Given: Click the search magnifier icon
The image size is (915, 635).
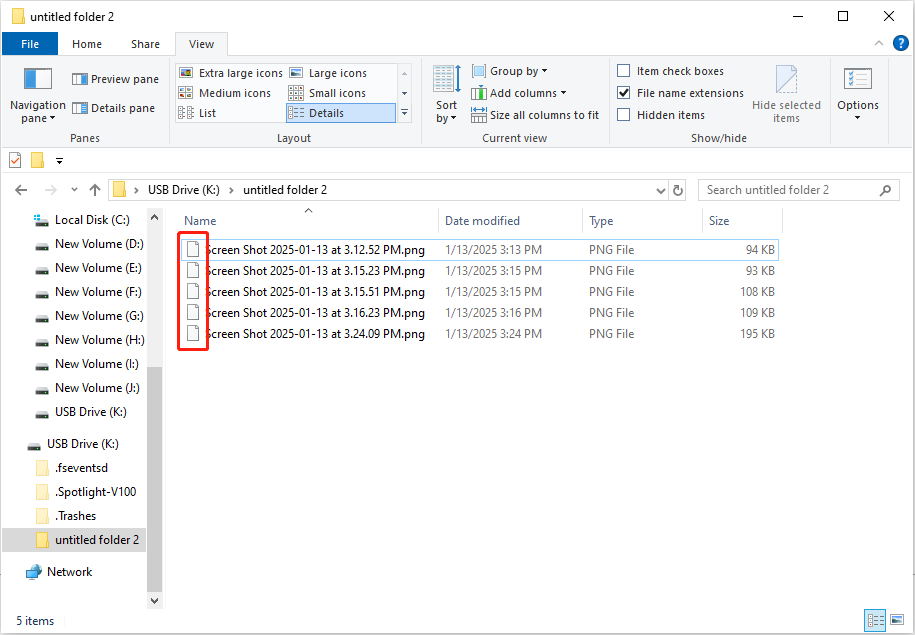Looking at the screenshot, I should [885, 190].
